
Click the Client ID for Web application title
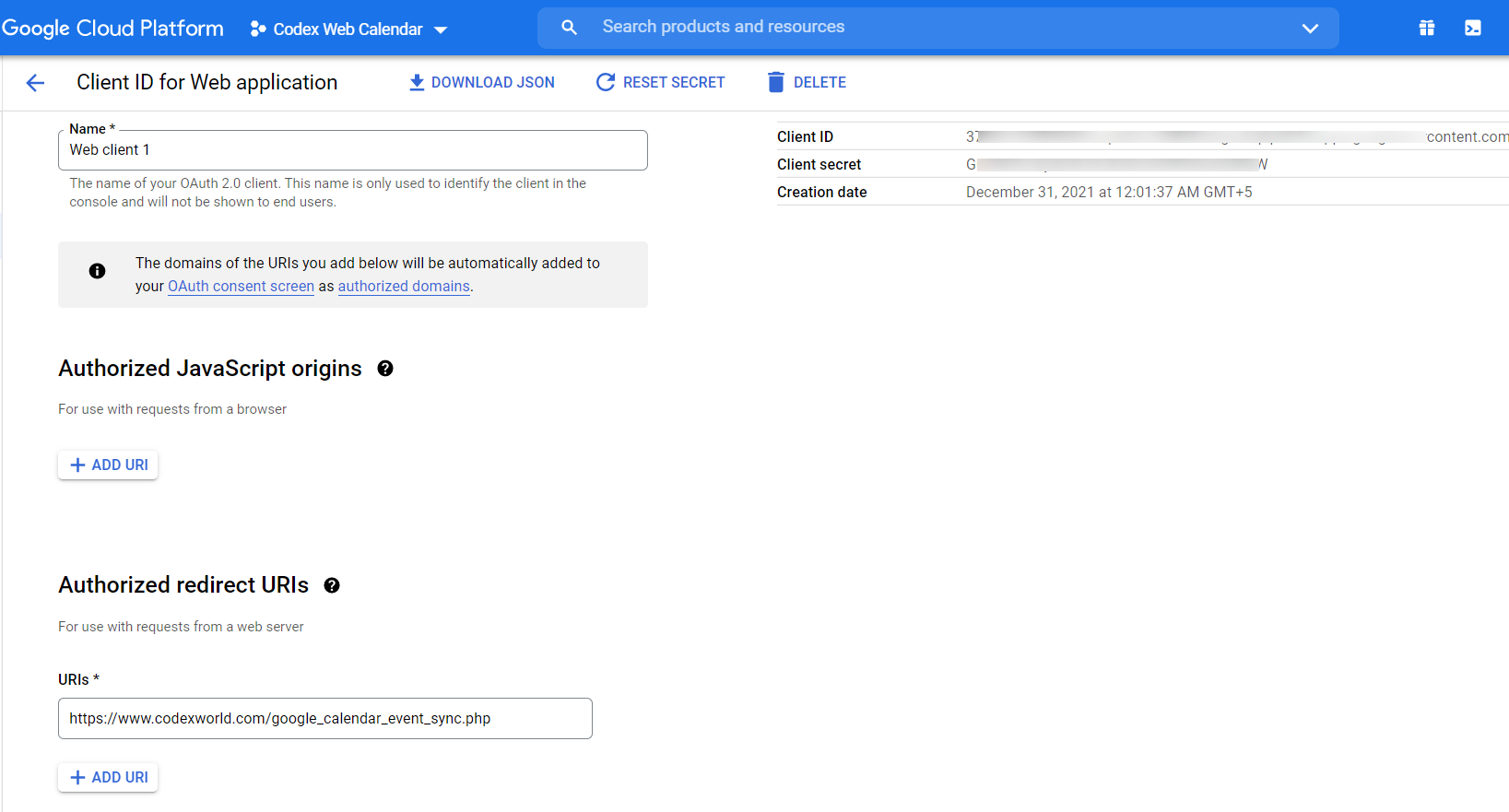(x=207, y=82)
